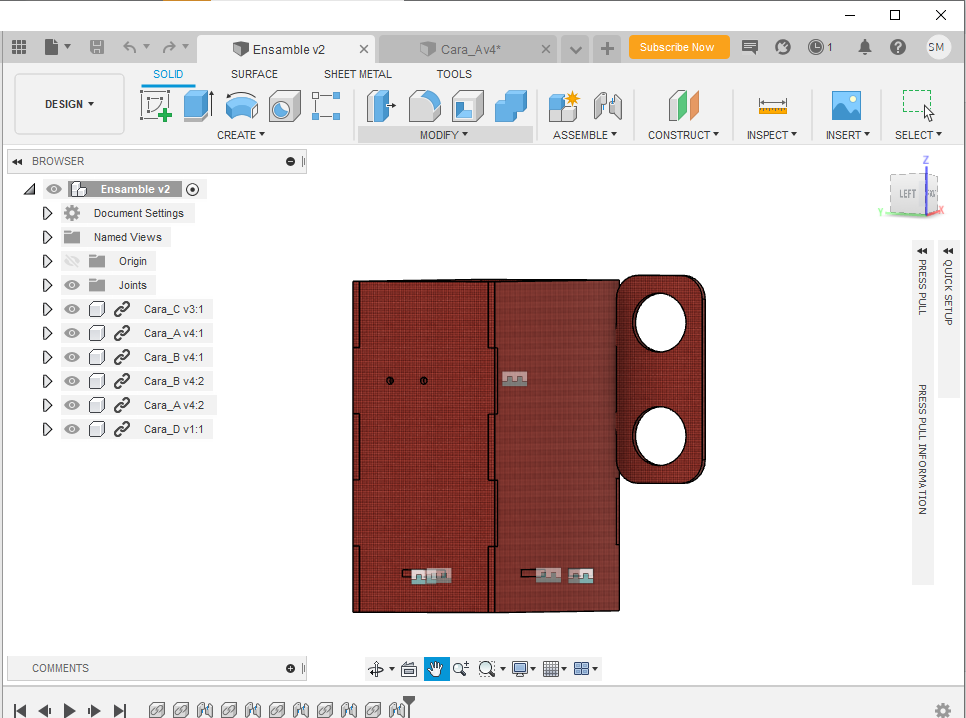Open the File menu icon

click(52, 47)
